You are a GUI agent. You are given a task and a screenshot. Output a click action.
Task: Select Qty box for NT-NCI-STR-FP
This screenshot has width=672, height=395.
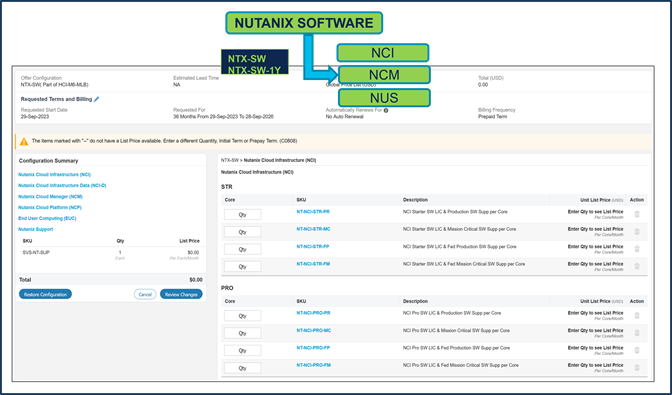click(x=243, y=249)
